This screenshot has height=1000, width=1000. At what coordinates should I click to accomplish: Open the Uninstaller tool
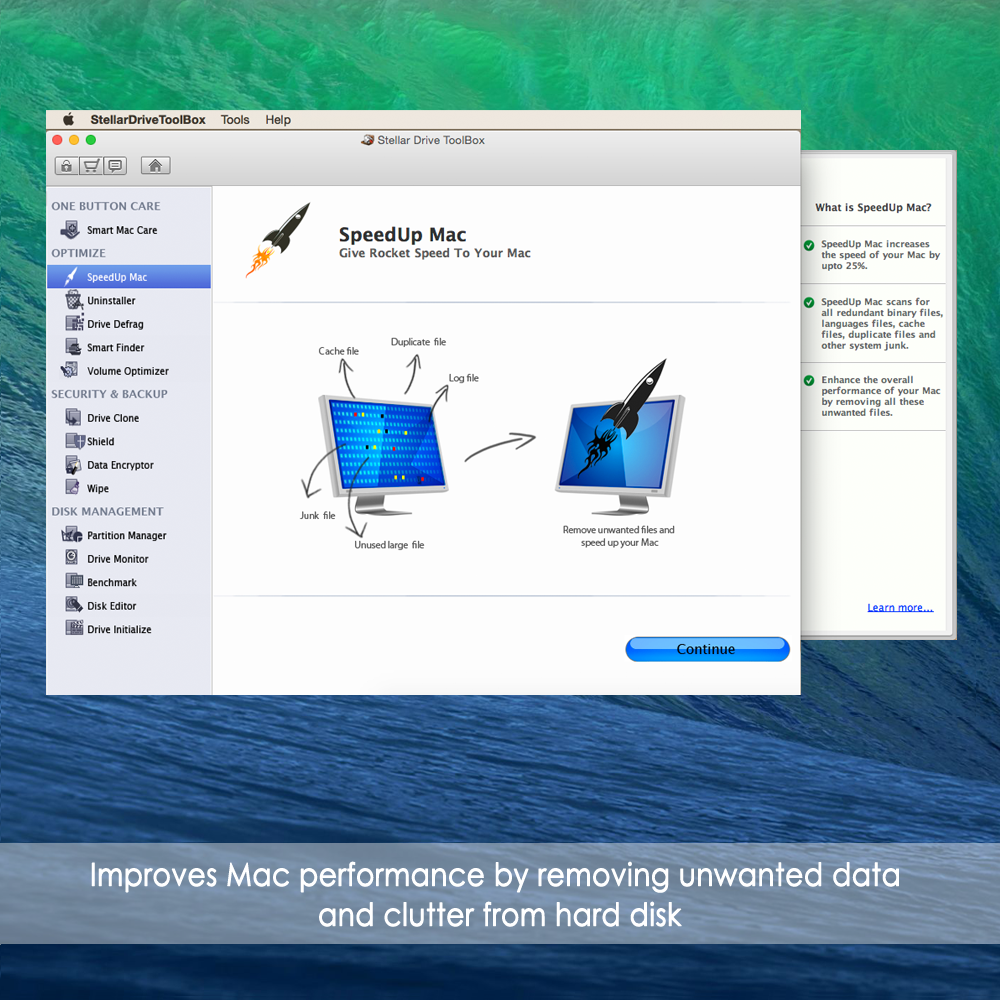tap(110, 300)
